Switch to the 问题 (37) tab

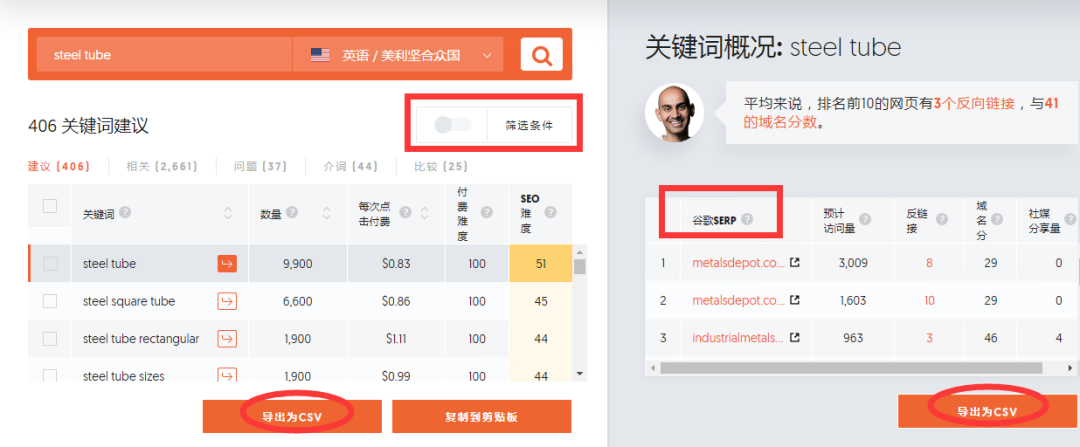pos(260,166)
